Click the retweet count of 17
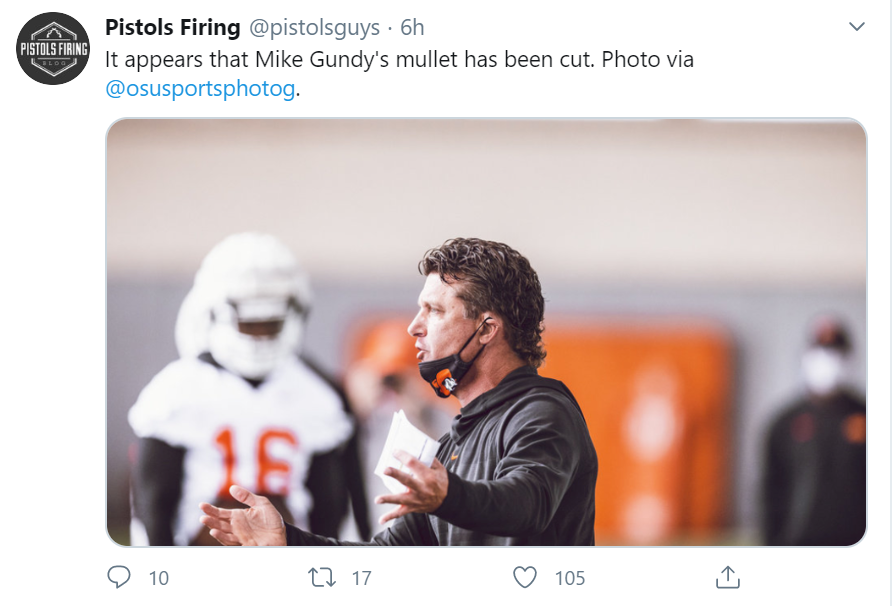This screenshot has width=892, height=606. [360, 578]
